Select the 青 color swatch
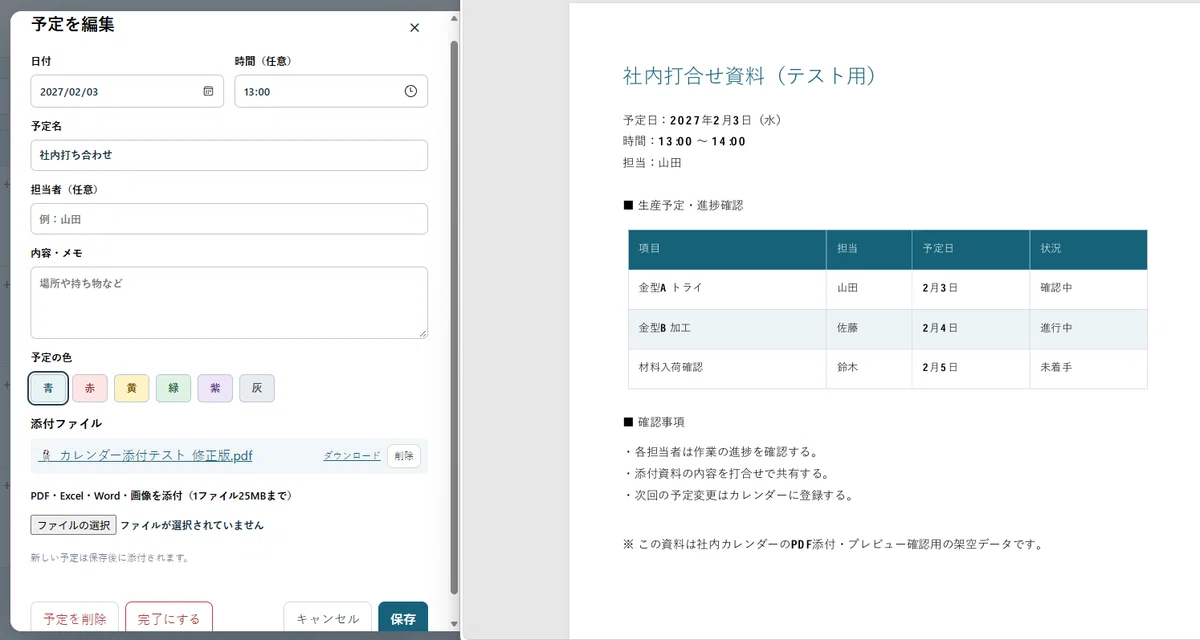Viewport: 1200px width, 640px height. [49, 388]
